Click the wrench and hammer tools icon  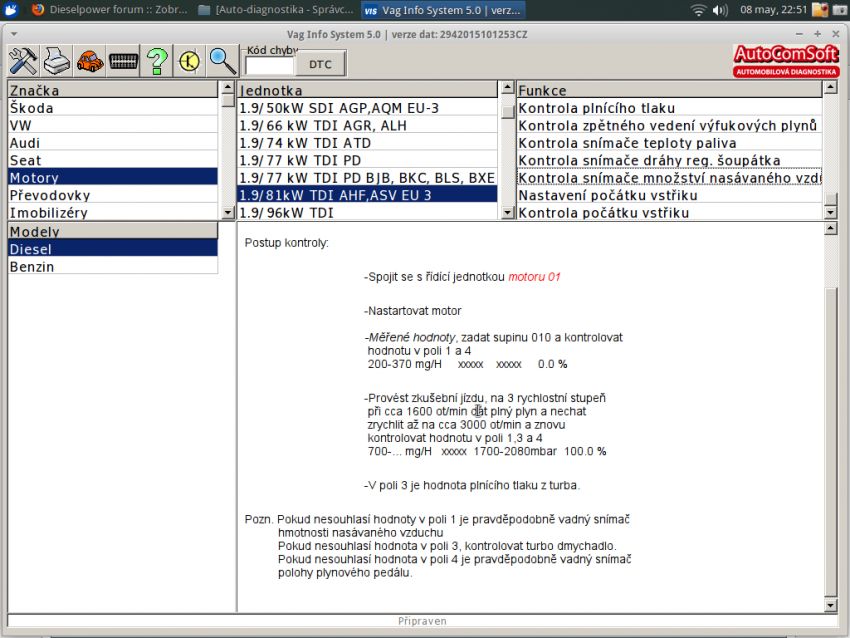point(23,61)
